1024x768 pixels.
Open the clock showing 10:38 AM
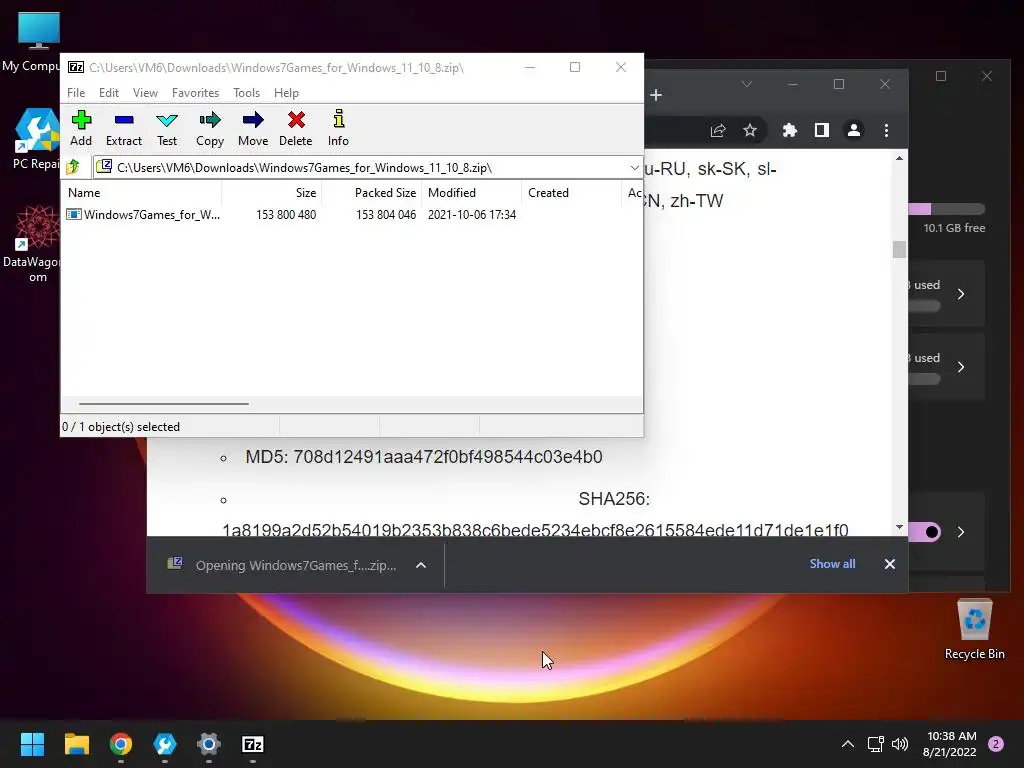point(950,744)
